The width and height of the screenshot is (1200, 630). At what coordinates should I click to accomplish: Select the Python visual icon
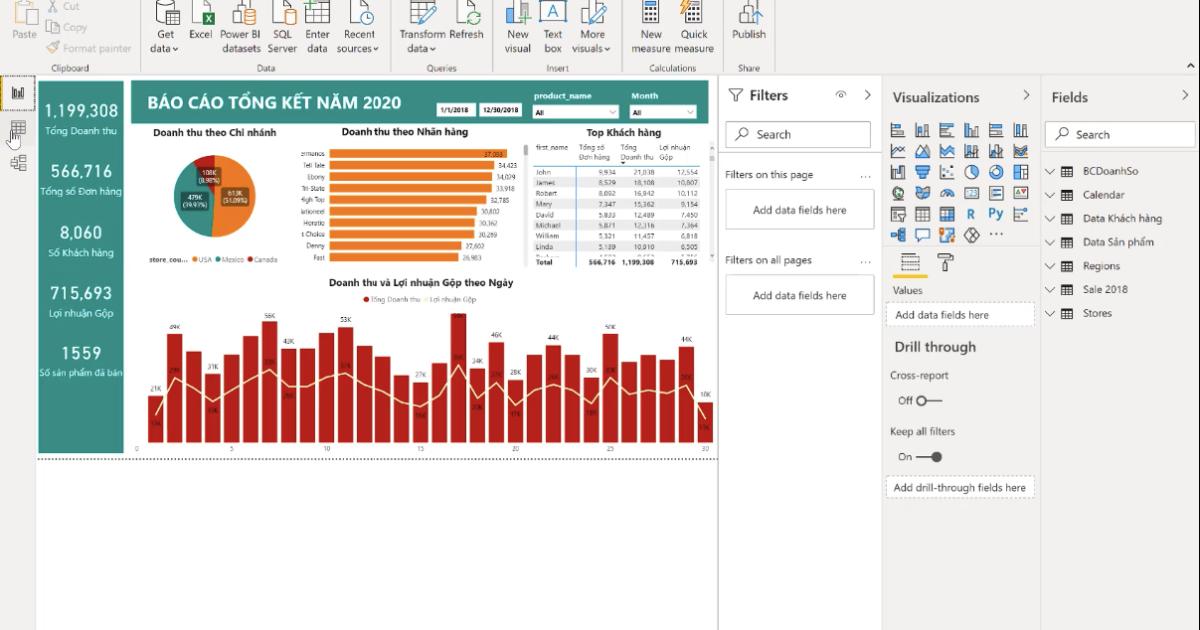(995, 214)
